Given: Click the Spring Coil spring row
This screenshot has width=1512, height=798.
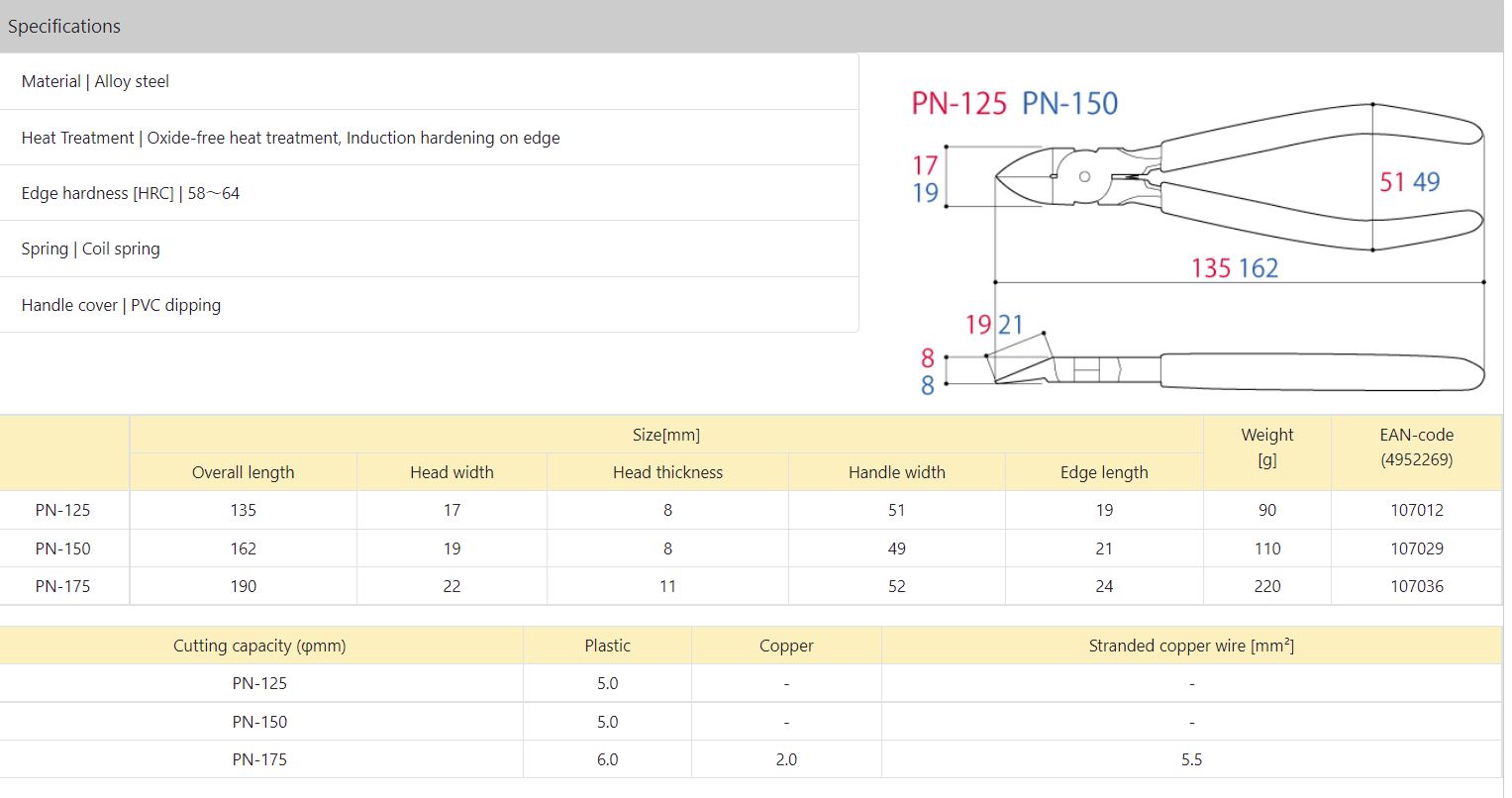Looking at the screenshot, I should pos(429,249).
